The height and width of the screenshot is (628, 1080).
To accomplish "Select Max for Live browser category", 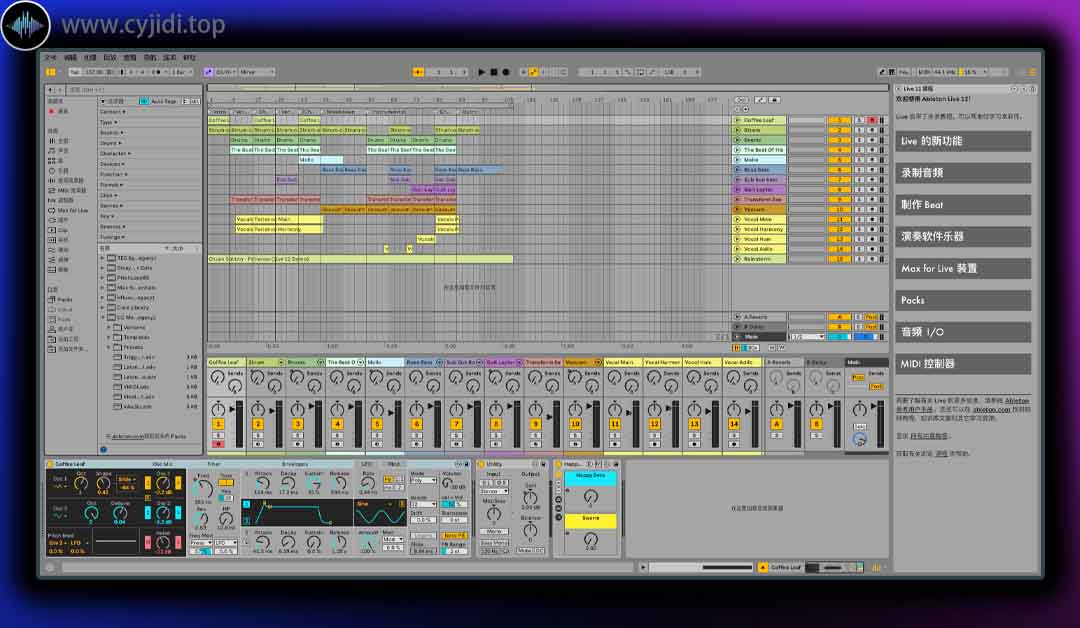I will point(69,211).
